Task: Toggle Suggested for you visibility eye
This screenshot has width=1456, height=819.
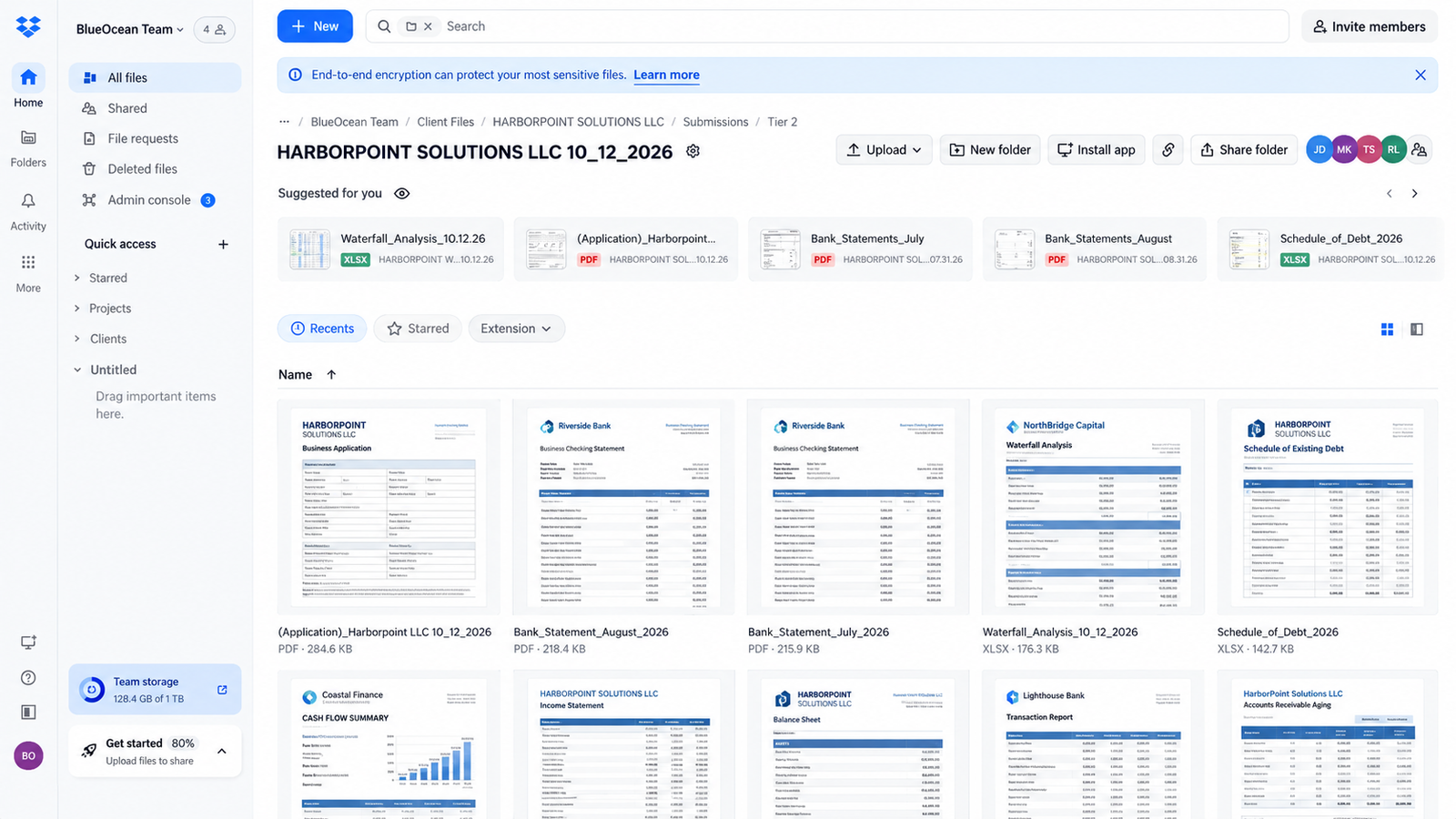Action: click(x=402, y=193)
